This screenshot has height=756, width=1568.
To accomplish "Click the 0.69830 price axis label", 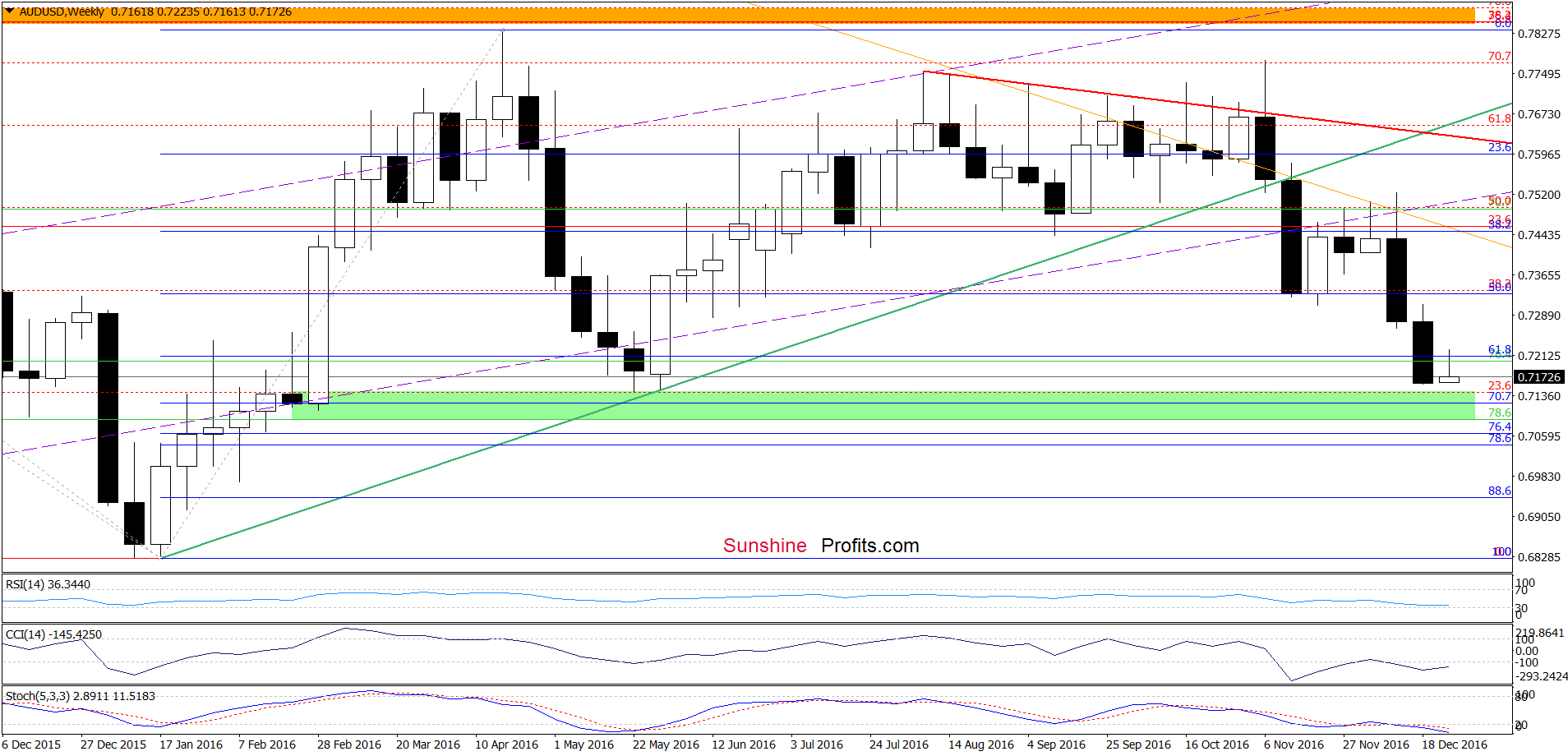I will point(1538,477).
